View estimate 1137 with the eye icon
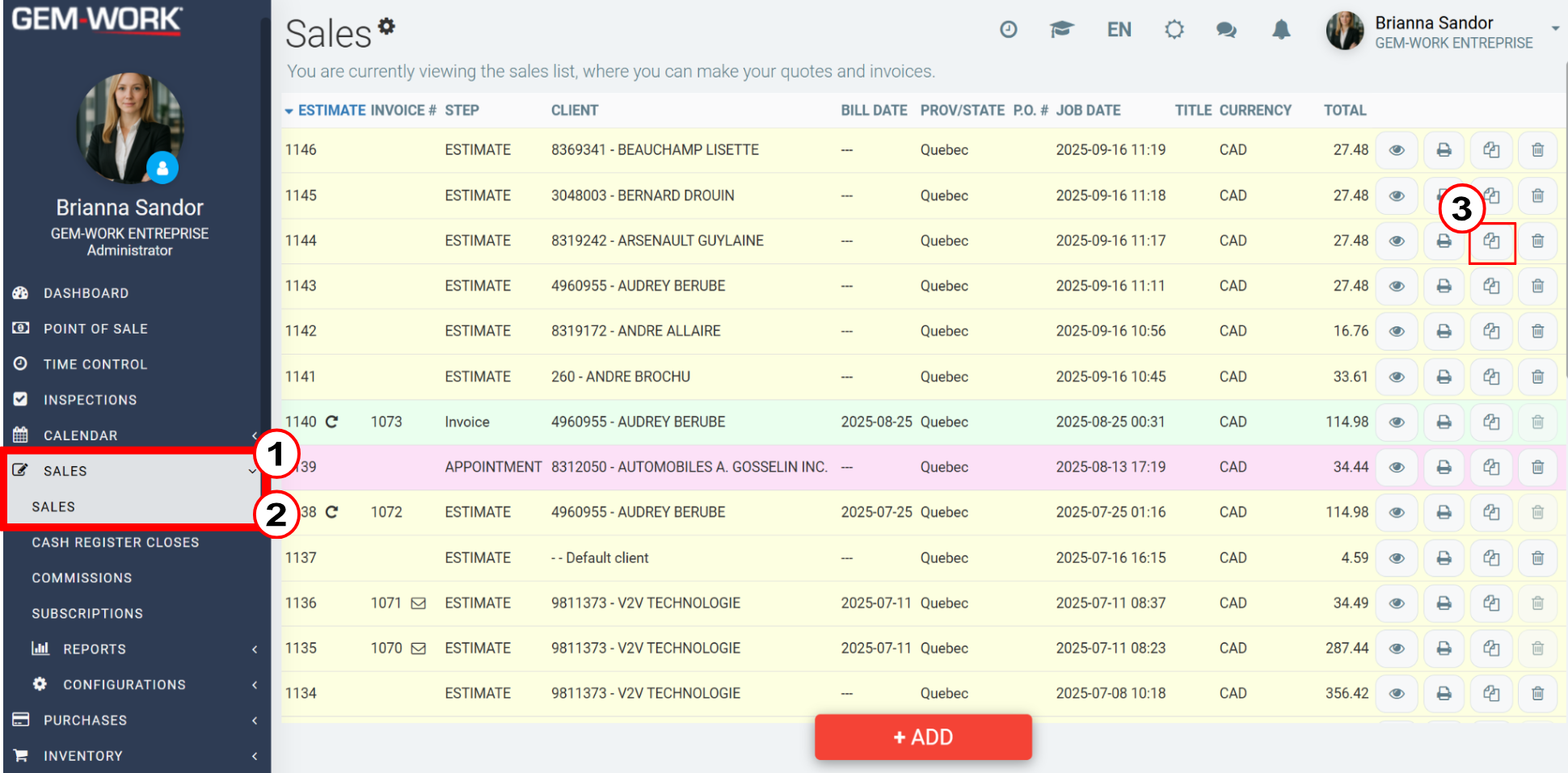 click(x=1397, y=557)
